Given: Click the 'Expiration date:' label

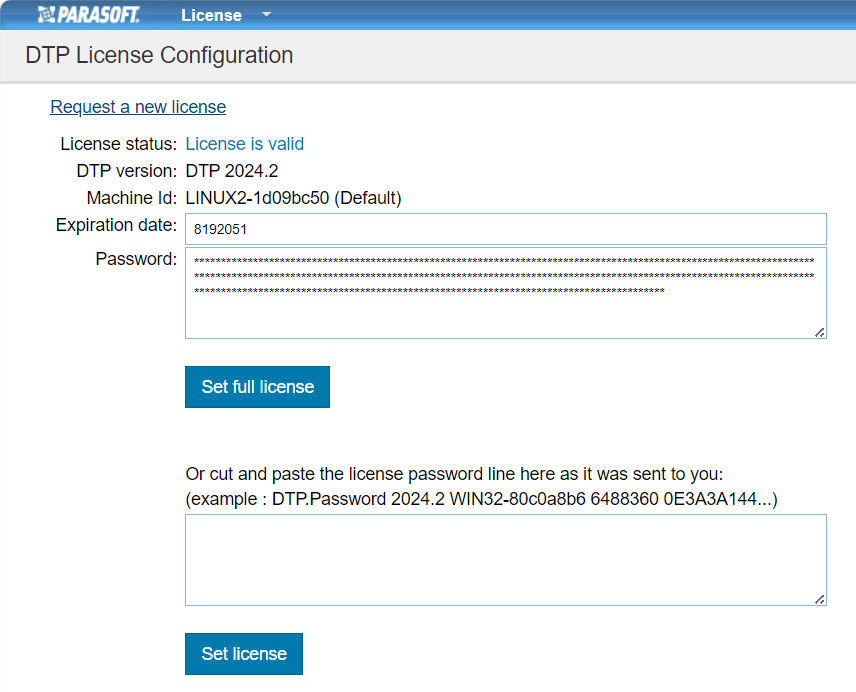Looking at the screenshot, I should 116,225.
